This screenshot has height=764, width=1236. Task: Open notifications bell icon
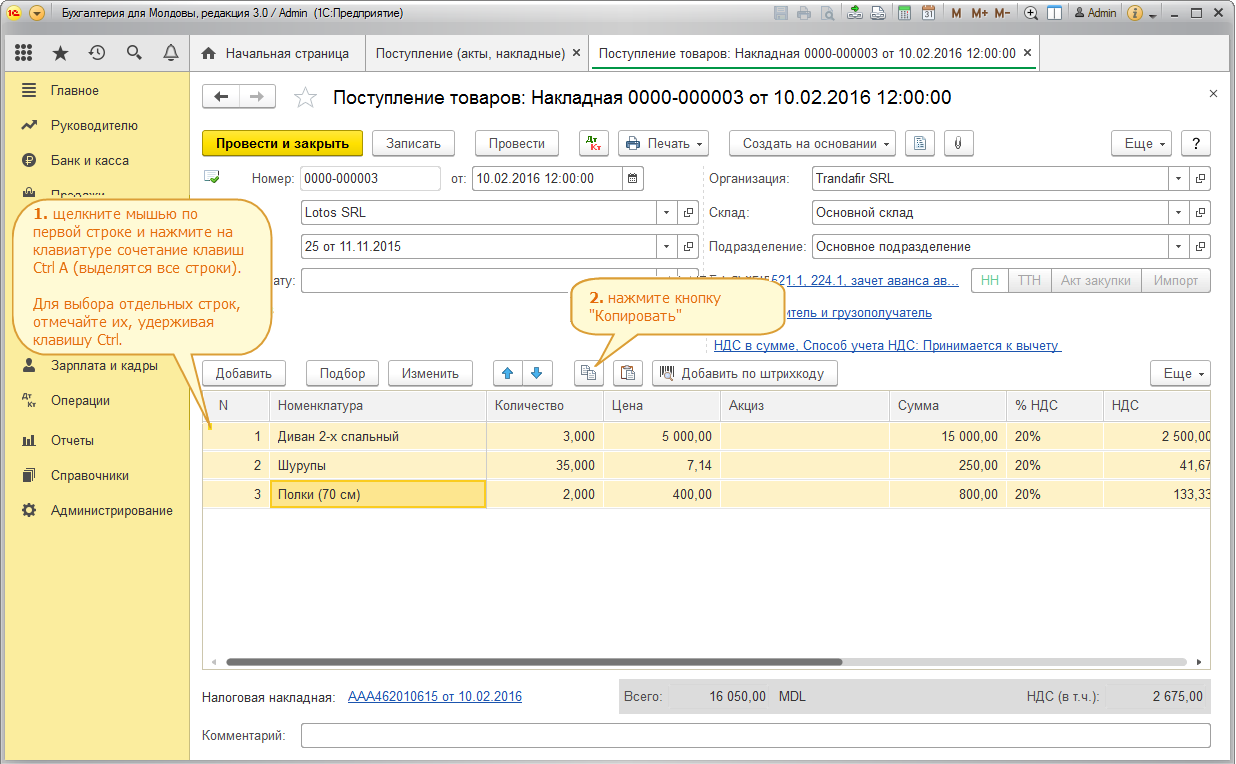coord(170,53)
